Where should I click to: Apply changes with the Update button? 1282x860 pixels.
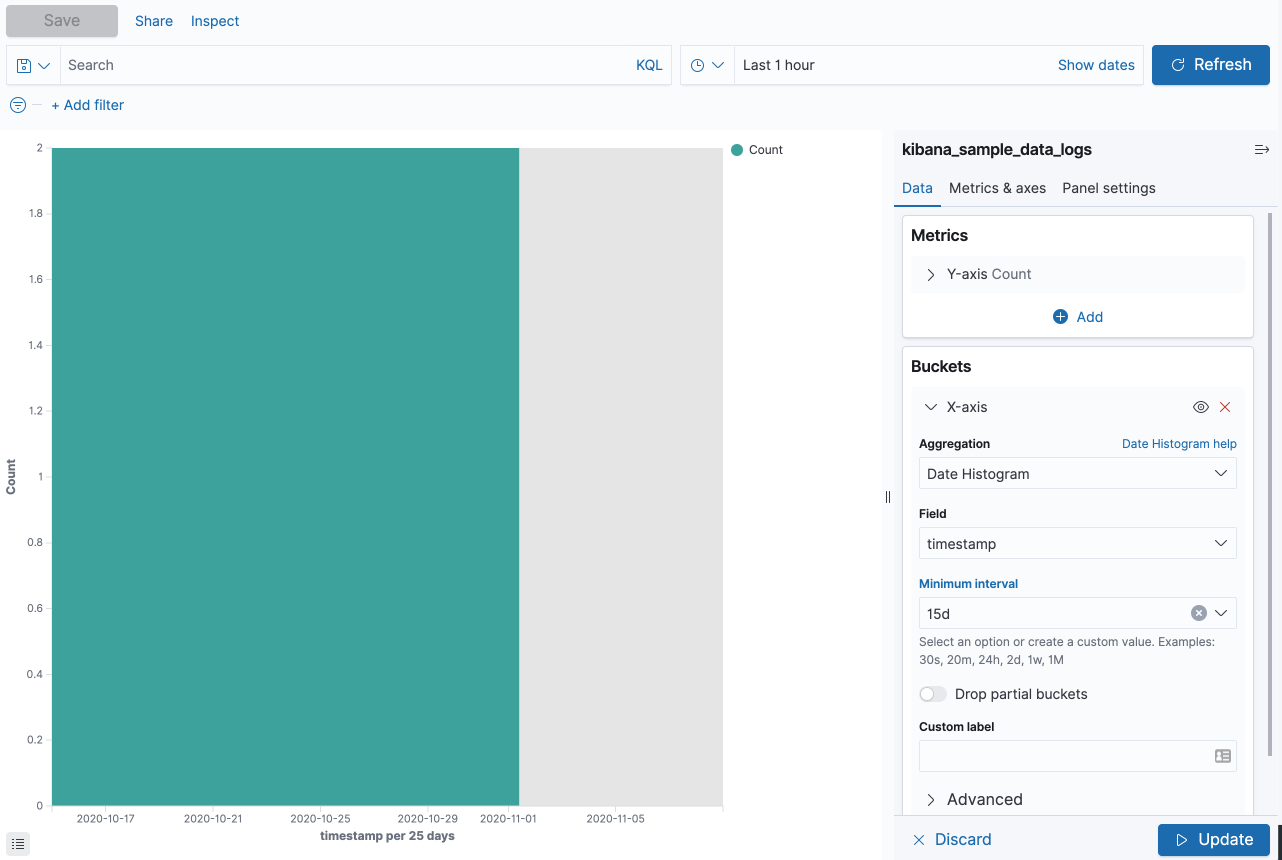pyautogui.click(x=1213, y=839)
